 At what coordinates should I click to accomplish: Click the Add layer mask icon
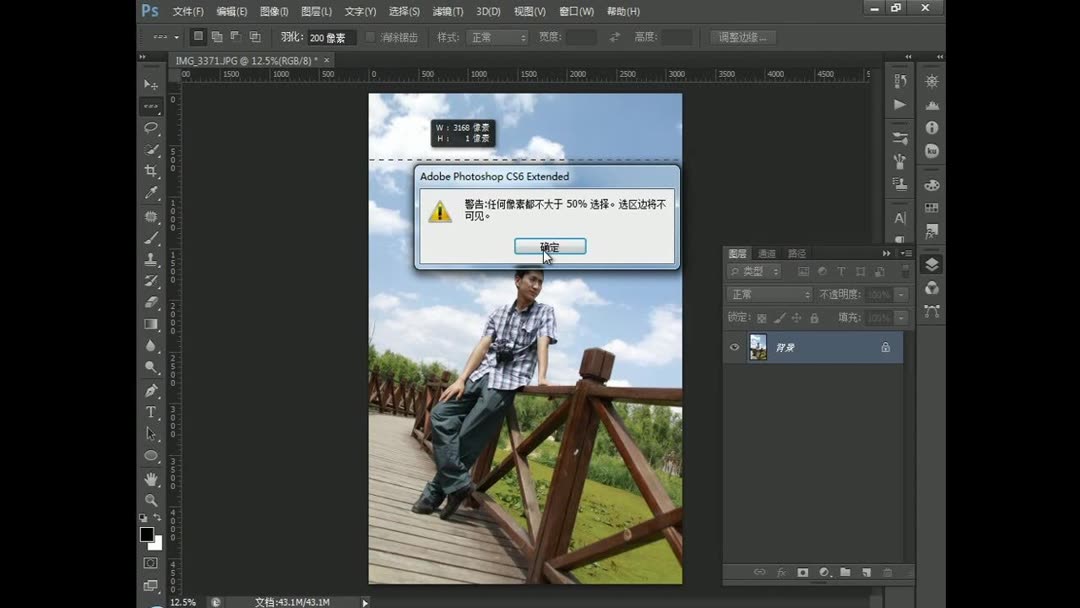point(803,572)
